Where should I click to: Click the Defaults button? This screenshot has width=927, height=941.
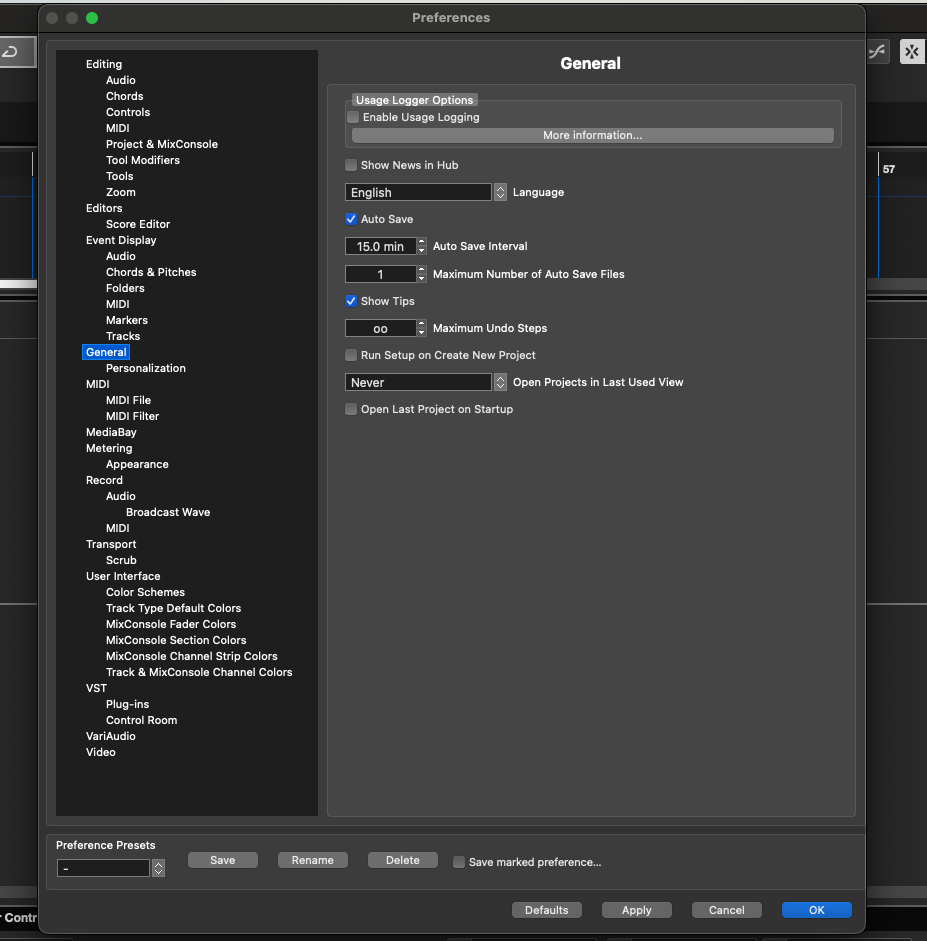click(546, 910)
